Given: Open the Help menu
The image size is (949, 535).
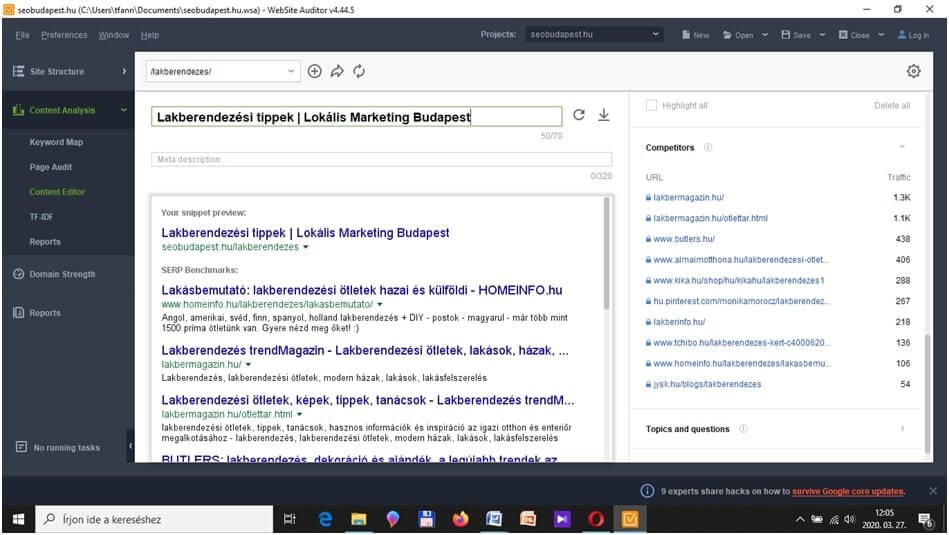Looking at the screenshot, I should 149,35.
